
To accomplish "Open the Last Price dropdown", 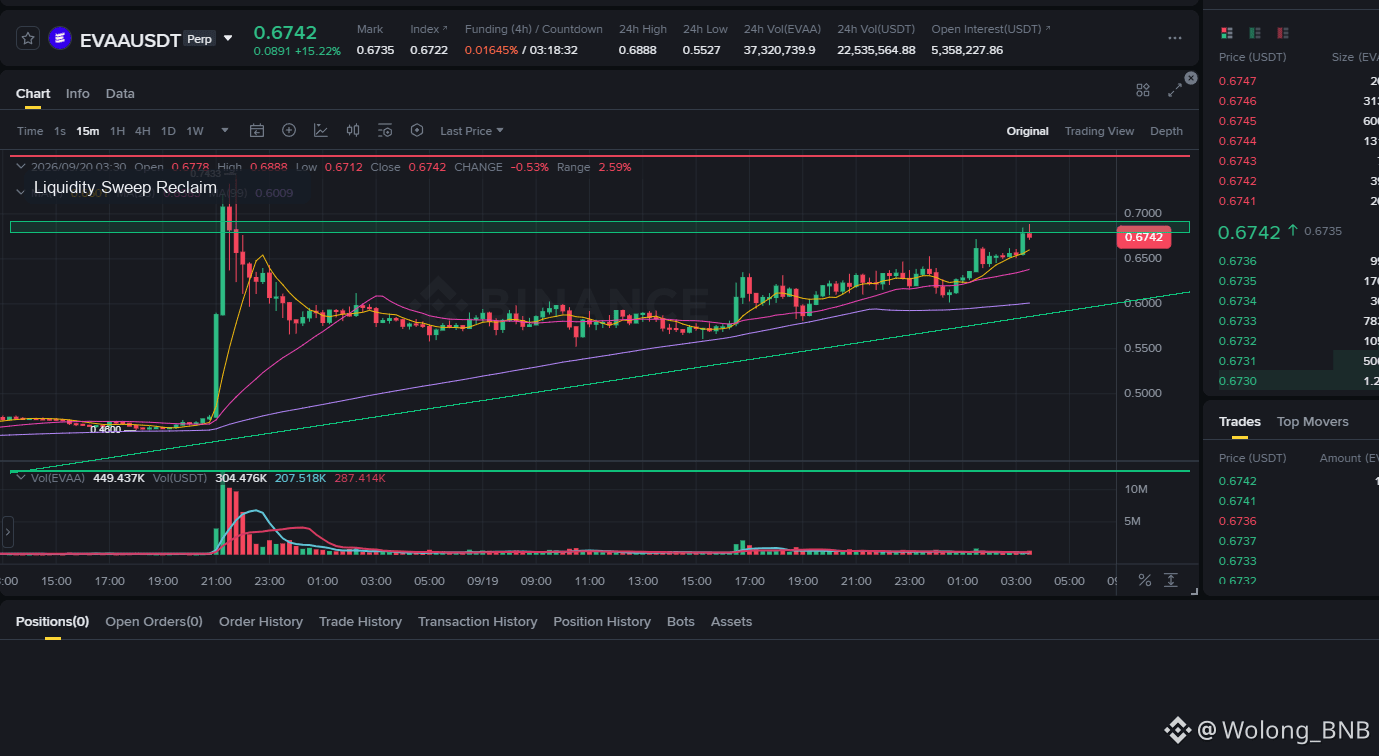I will (472, 131).
